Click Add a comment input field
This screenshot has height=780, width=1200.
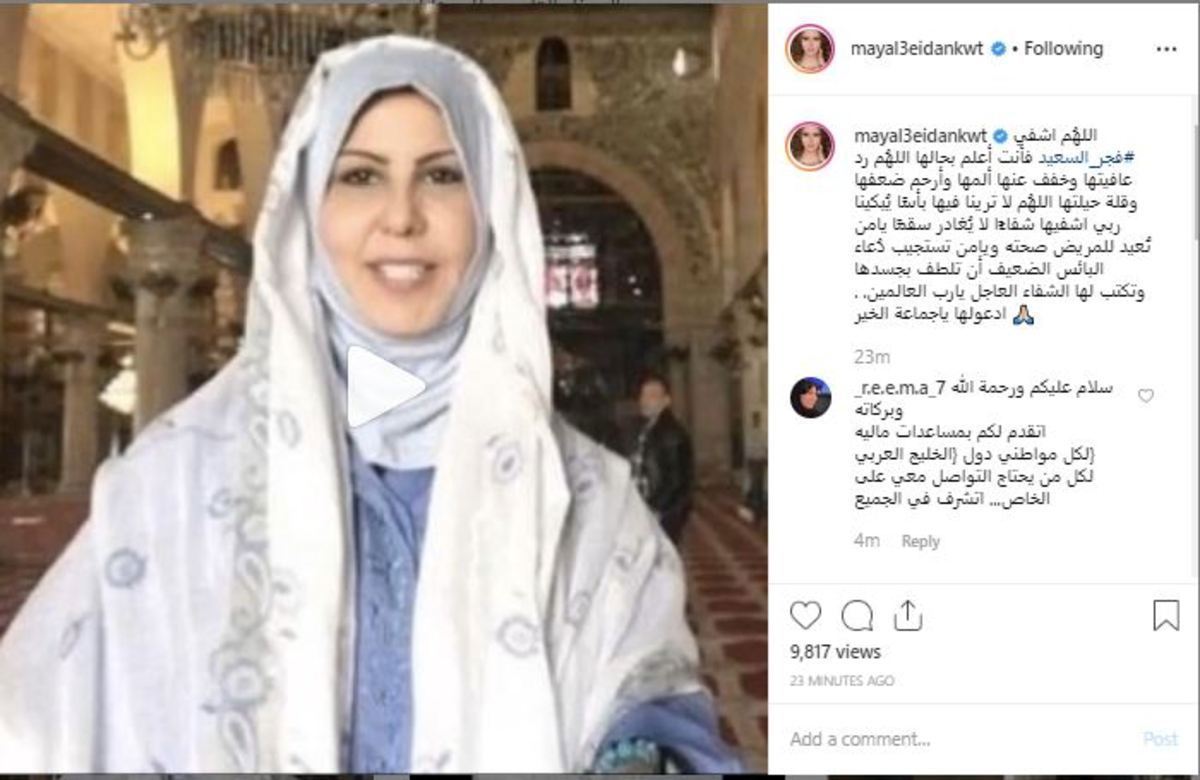960,739
